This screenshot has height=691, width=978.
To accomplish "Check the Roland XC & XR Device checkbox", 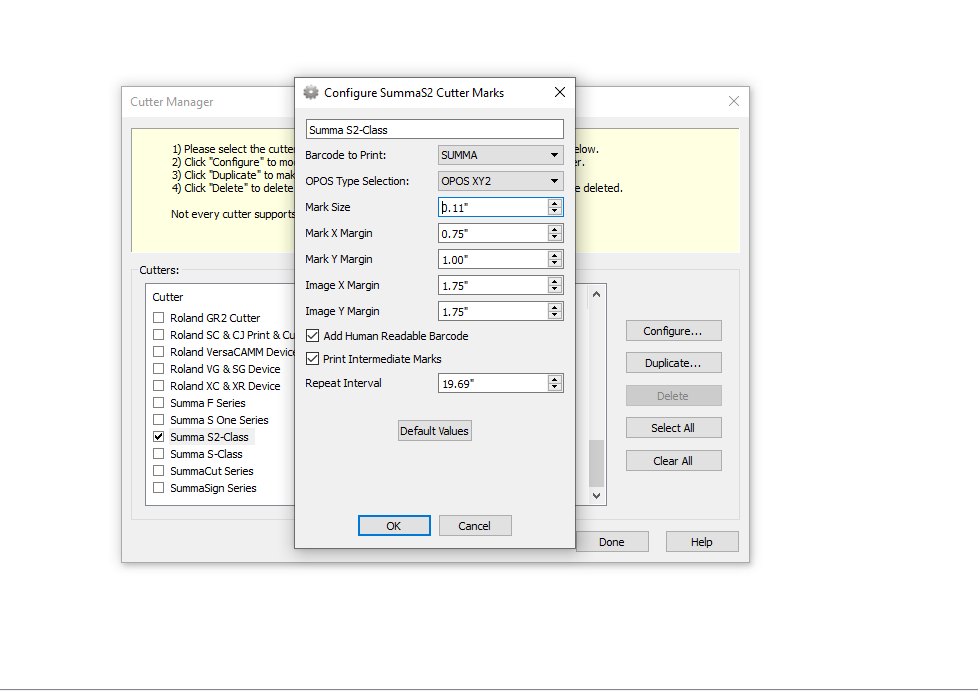I will (158, 385).
